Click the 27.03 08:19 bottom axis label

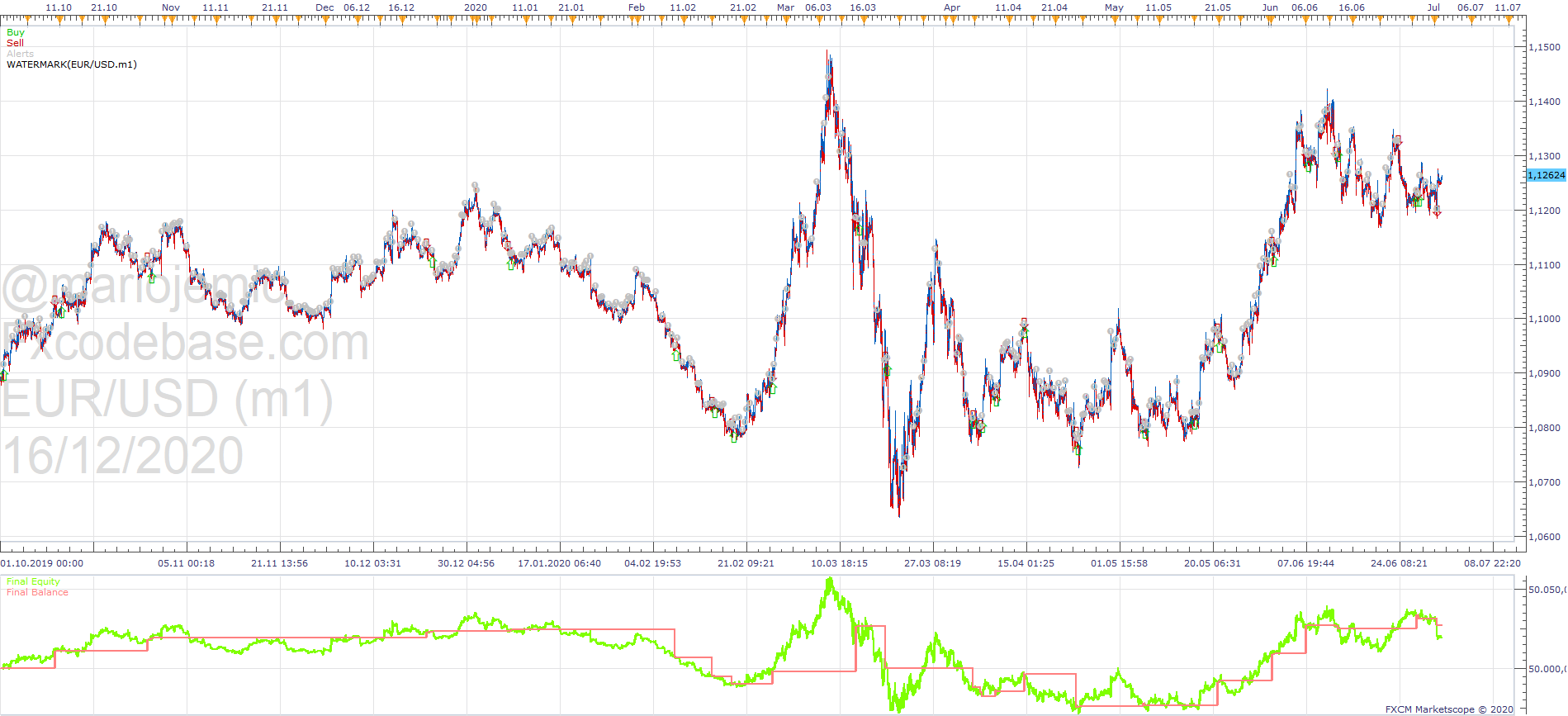[x=933, y=563]
